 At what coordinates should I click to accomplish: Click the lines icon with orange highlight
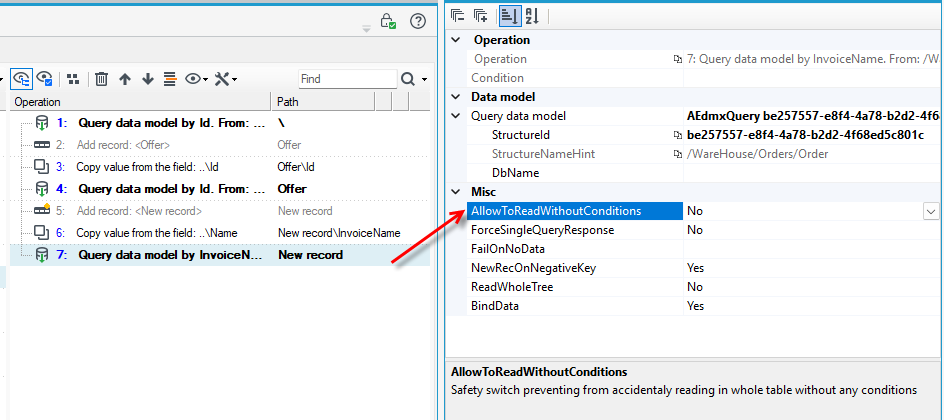click(170, 79)
